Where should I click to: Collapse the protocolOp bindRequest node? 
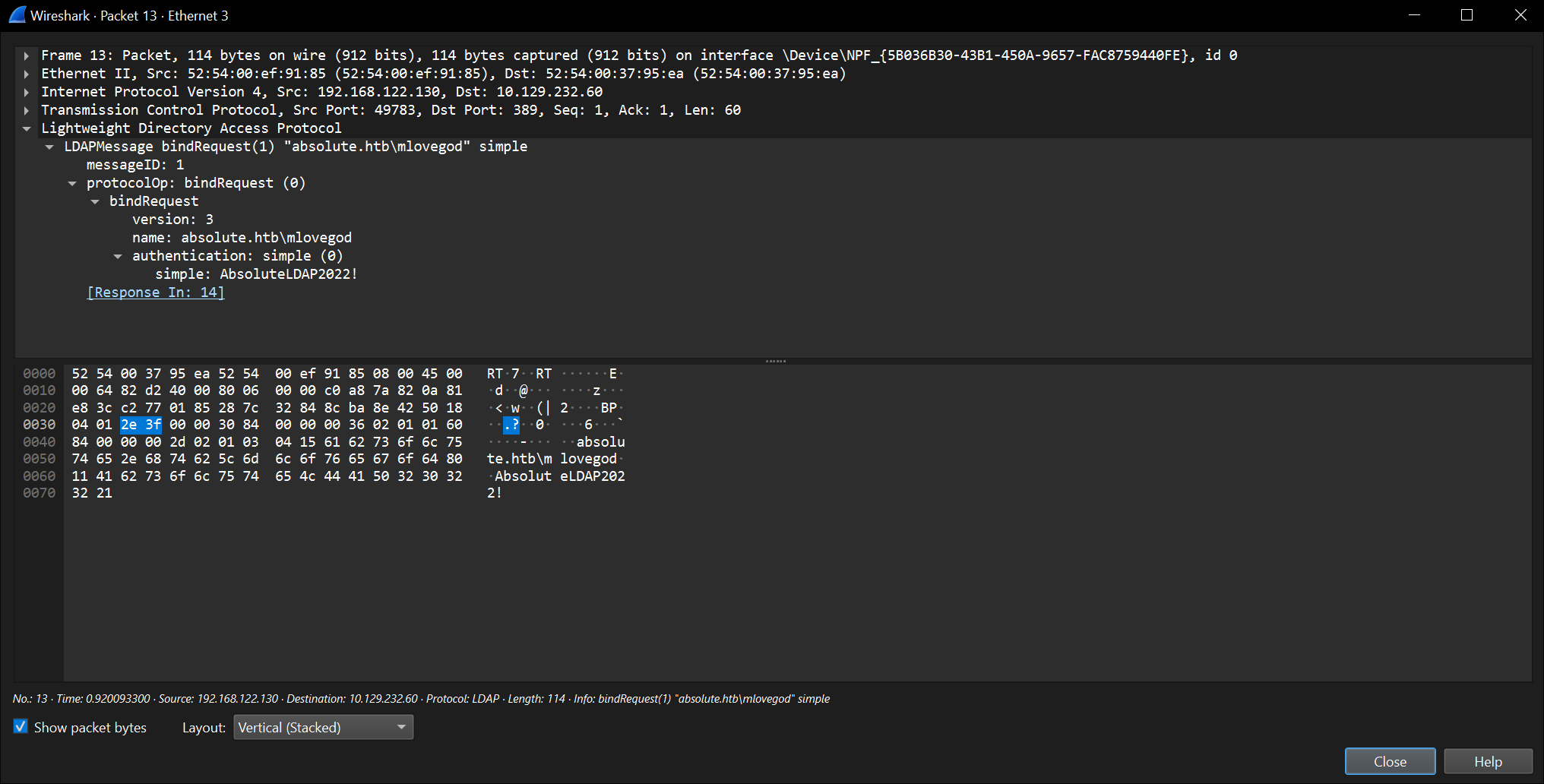pos(72,183)
